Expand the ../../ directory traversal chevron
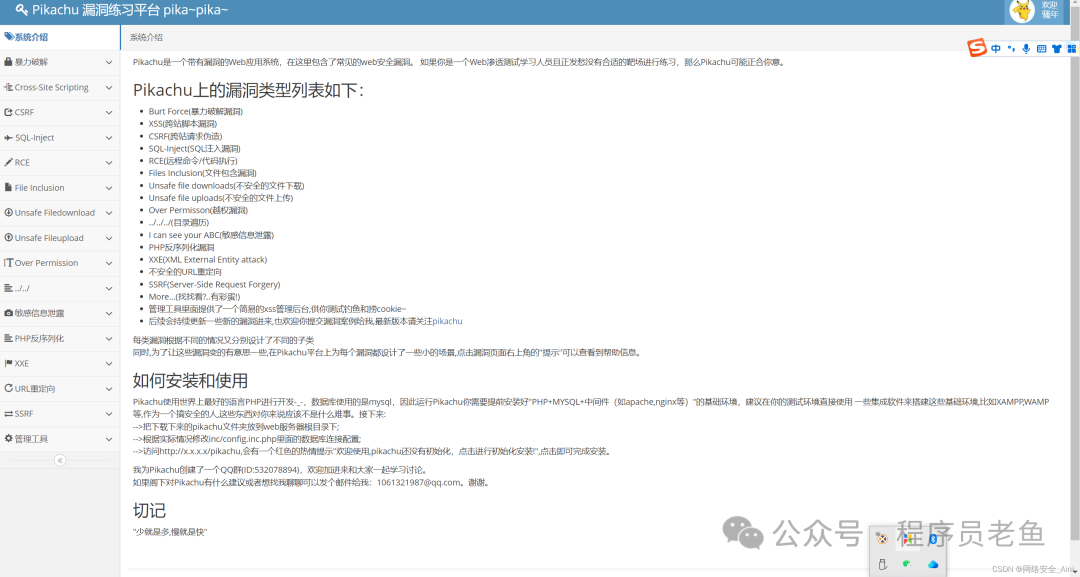 tap(109, 288)
